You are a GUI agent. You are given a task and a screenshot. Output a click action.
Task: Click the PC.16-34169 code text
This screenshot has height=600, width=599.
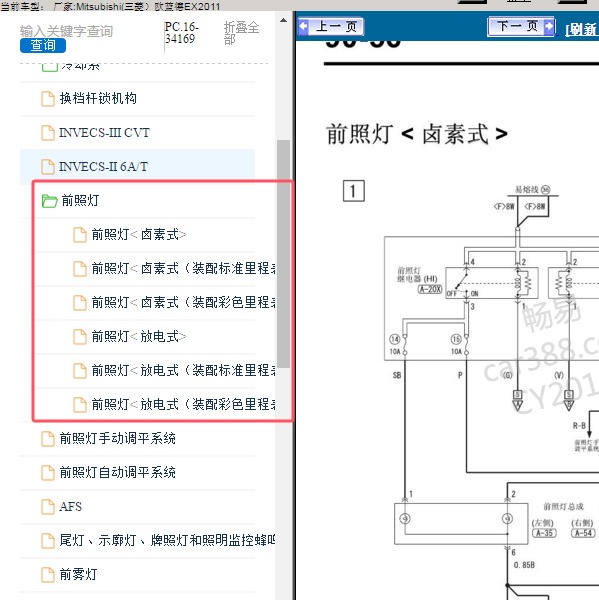[x=182, y=33]
